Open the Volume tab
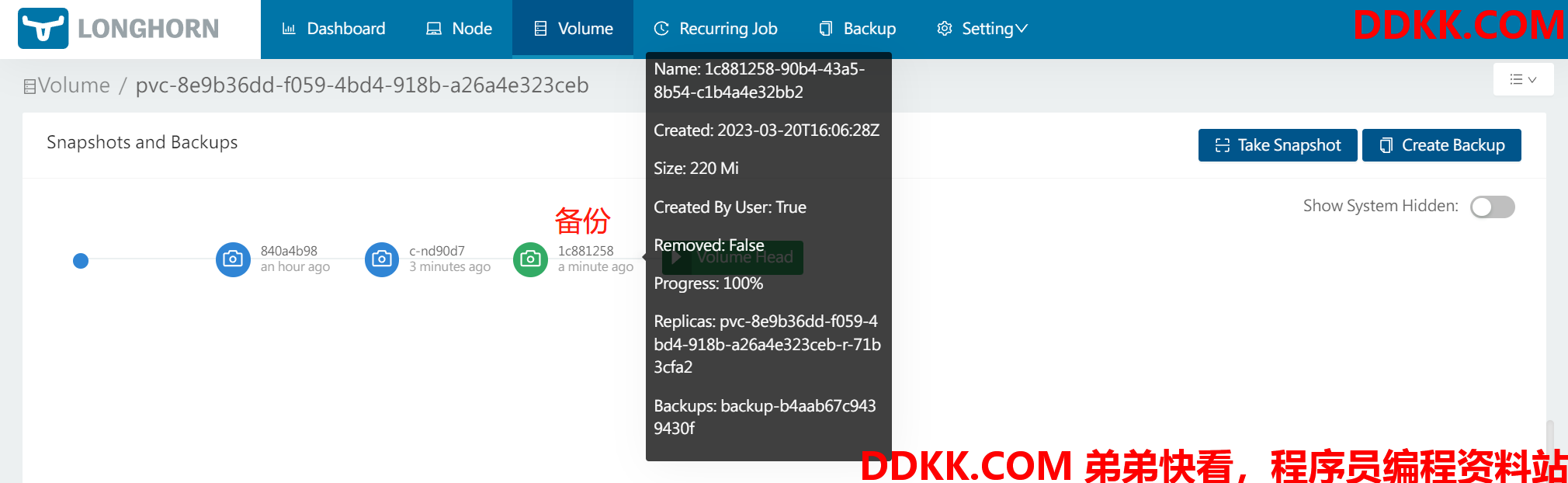 click(573, 29)
